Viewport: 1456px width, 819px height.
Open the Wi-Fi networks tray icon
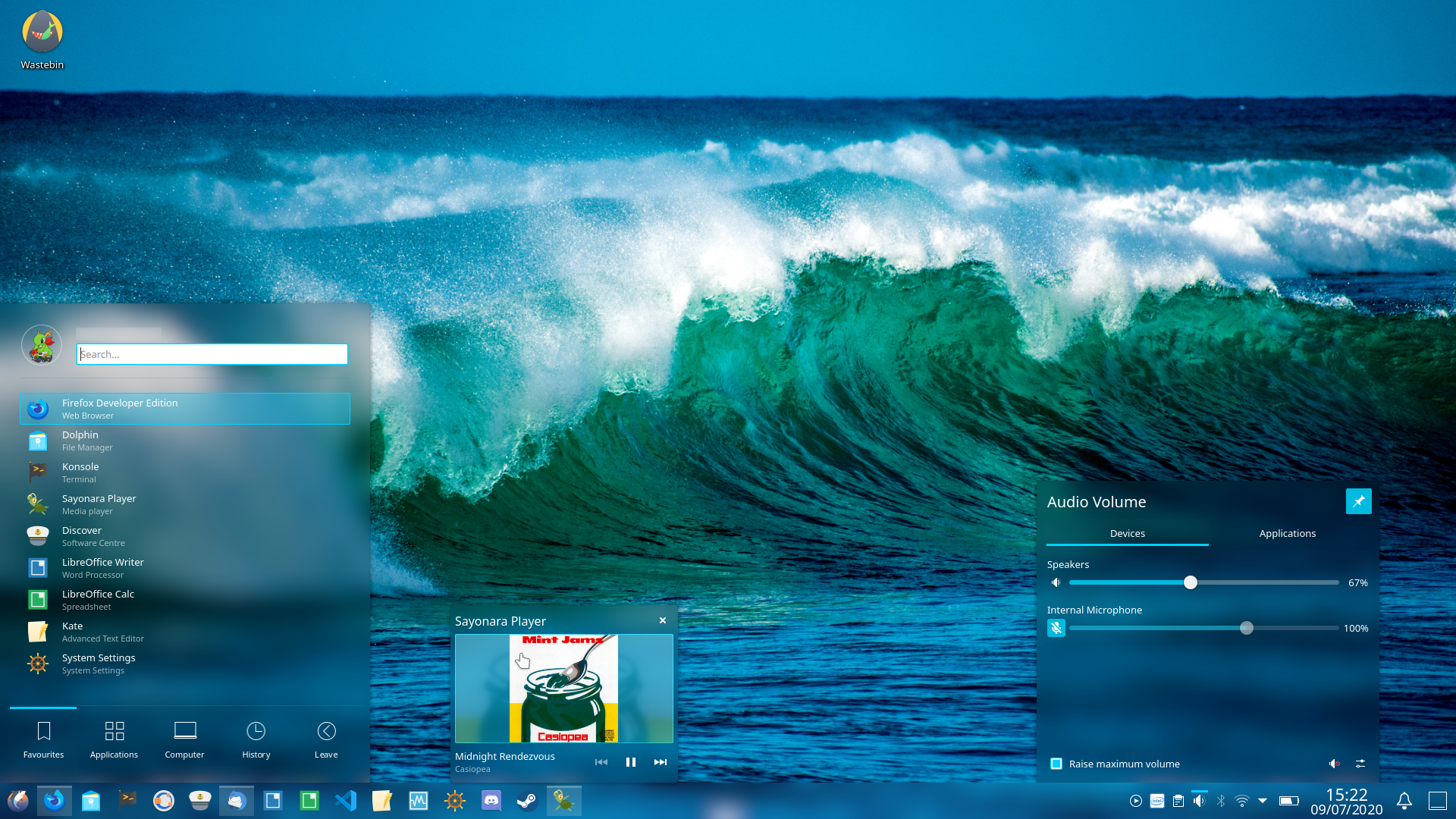(1242, 801)
